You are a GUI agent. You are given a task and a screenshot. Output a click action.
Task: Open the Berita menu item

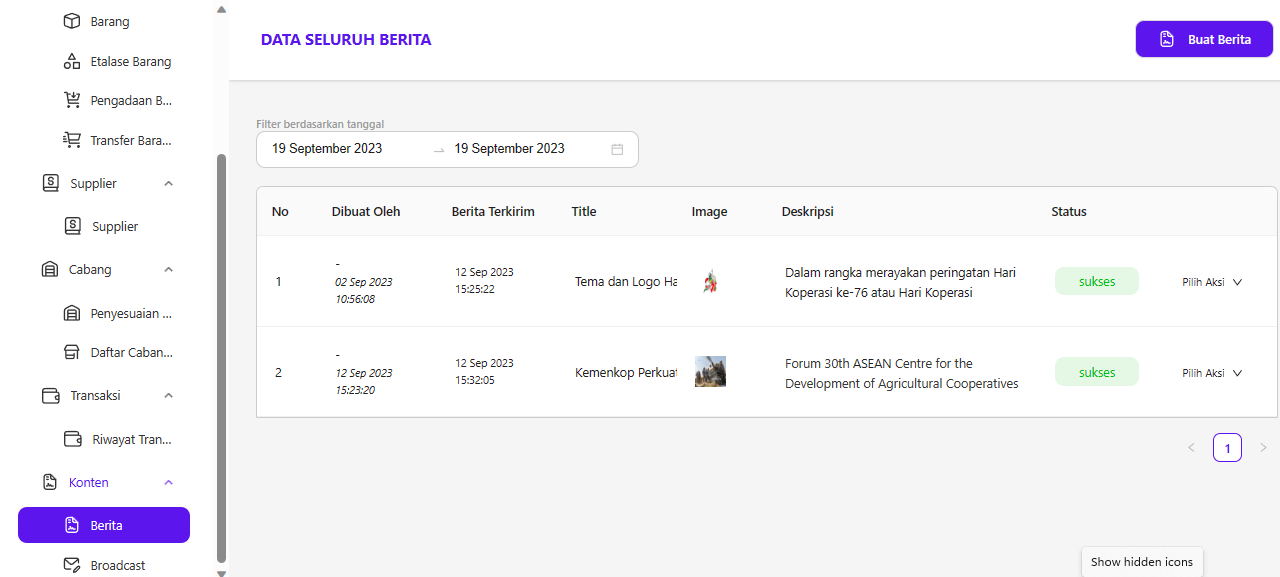[x=104, y=525]
